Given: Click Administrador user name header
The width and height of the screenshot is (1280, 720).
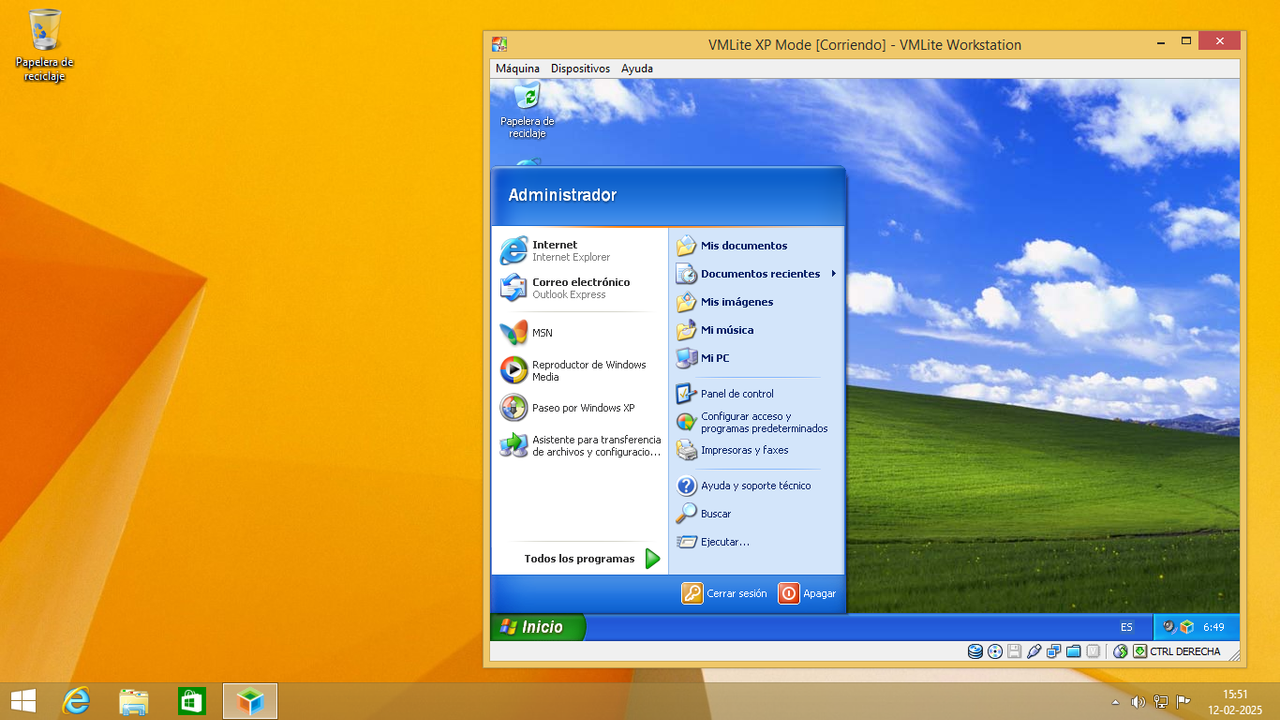Looking at the screenshot, I should 562,195.
